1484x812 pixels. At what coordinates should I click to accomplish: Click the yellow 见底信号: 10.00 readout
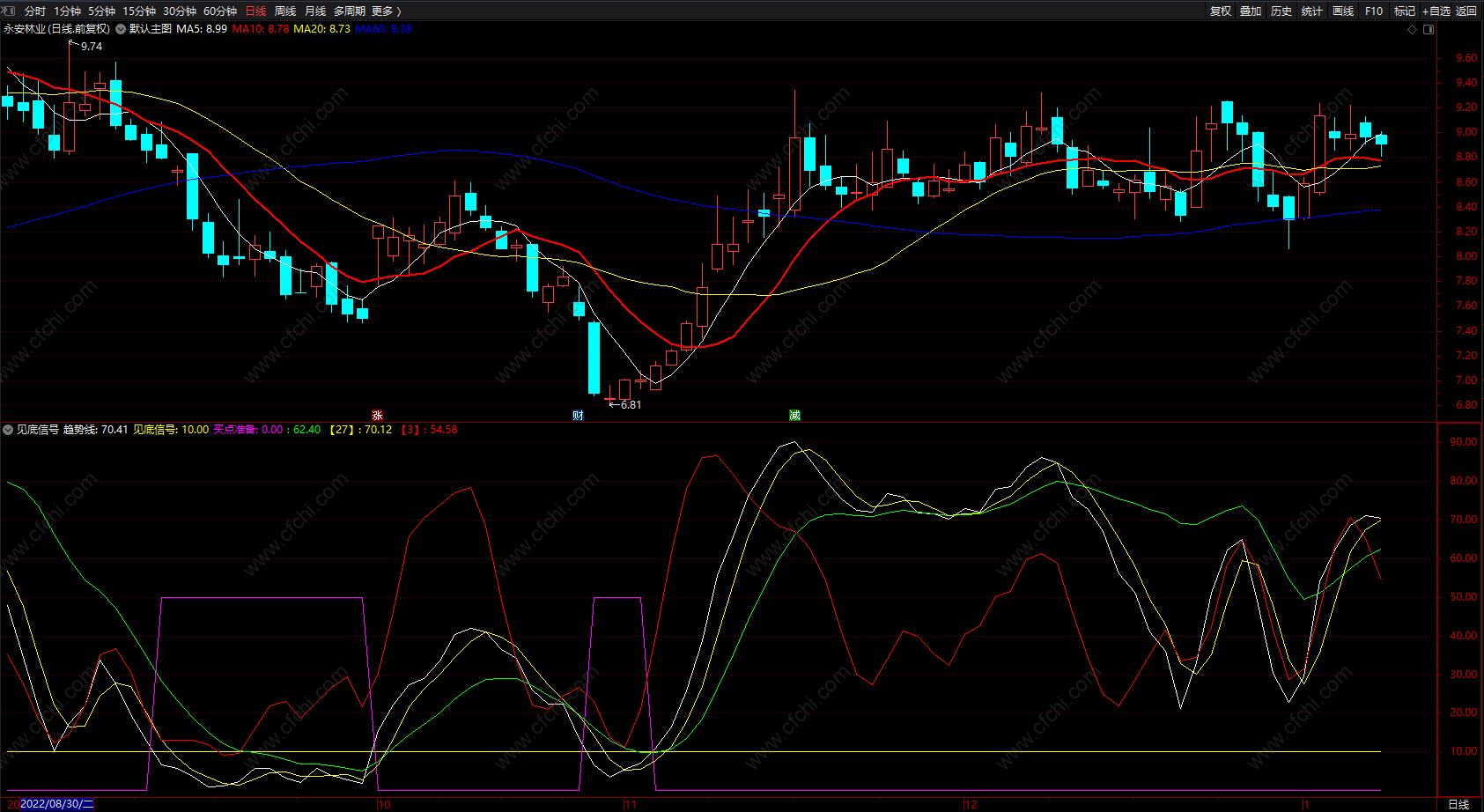point(171,430)
